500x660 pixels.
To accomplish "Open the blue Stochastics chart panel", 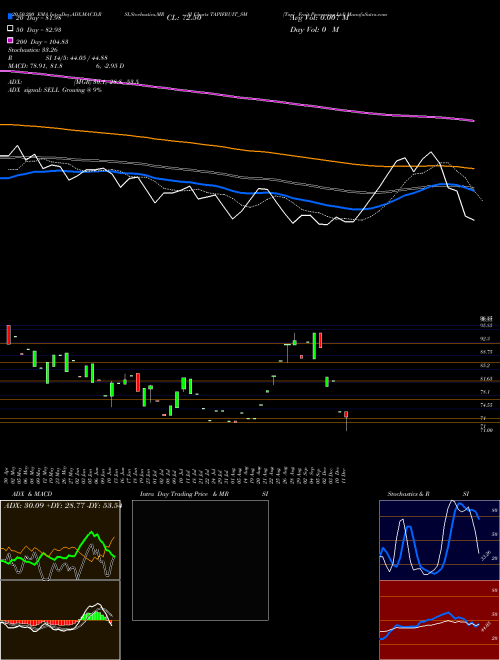I will tap(439, 540).
